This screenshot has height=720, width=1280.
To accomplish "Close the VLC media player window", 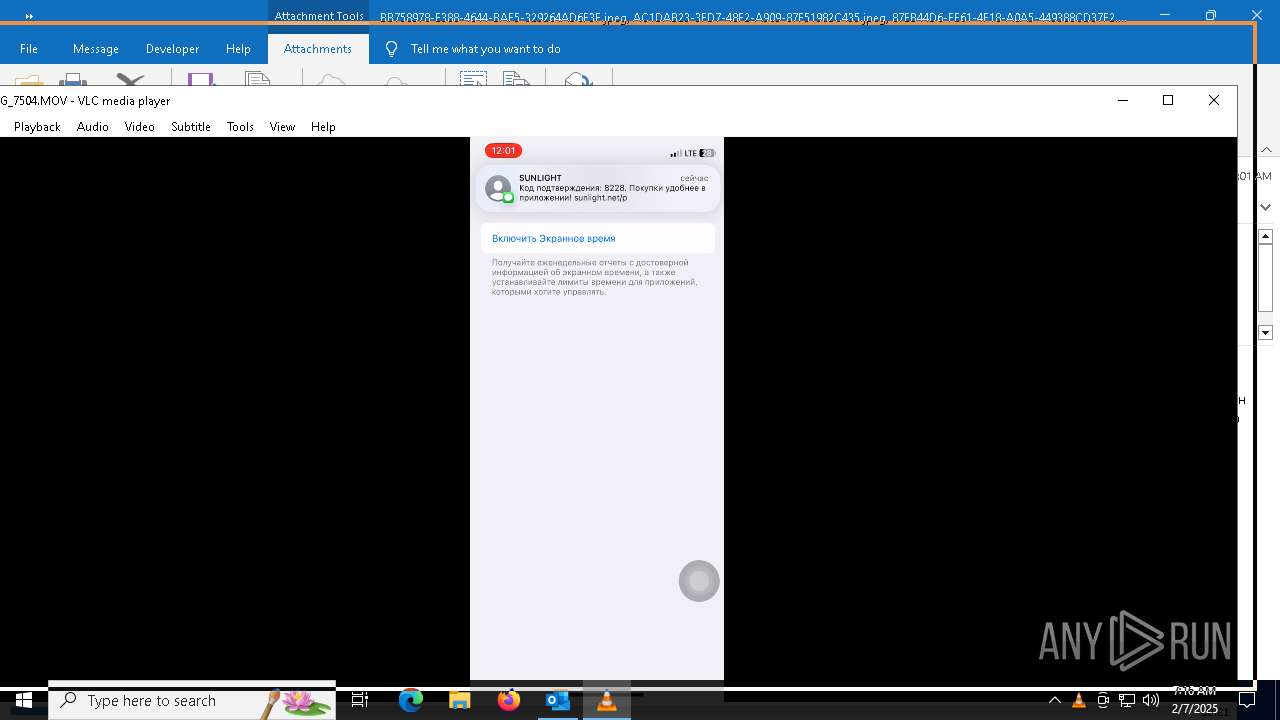I will (1214, 100).
